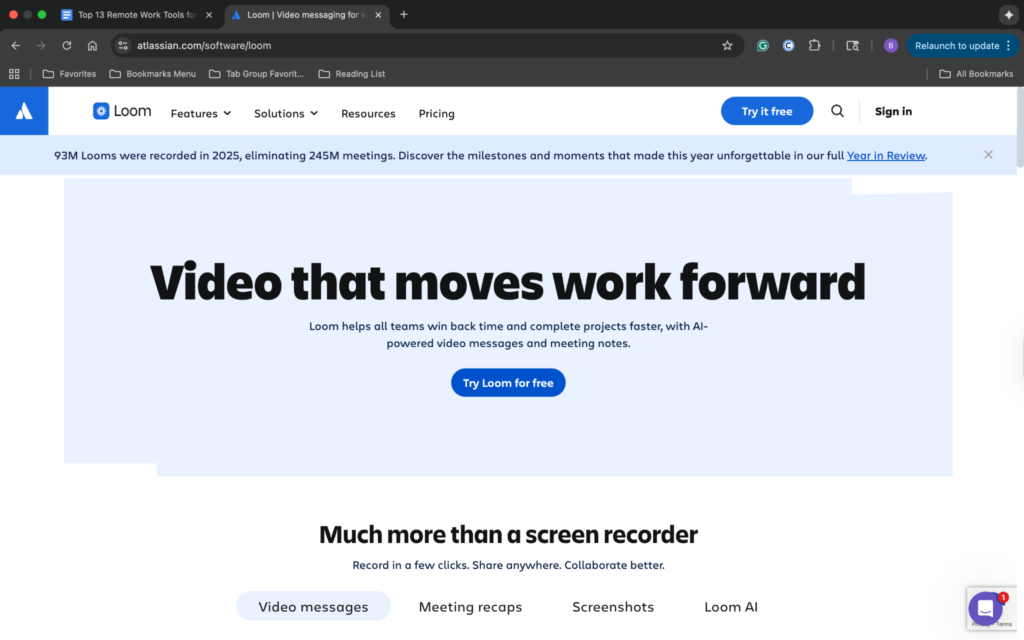Close the Top 13 Remote Work Tools tab
The height and width of the screenshot is (640, 1024).
[x=209, y=15]
